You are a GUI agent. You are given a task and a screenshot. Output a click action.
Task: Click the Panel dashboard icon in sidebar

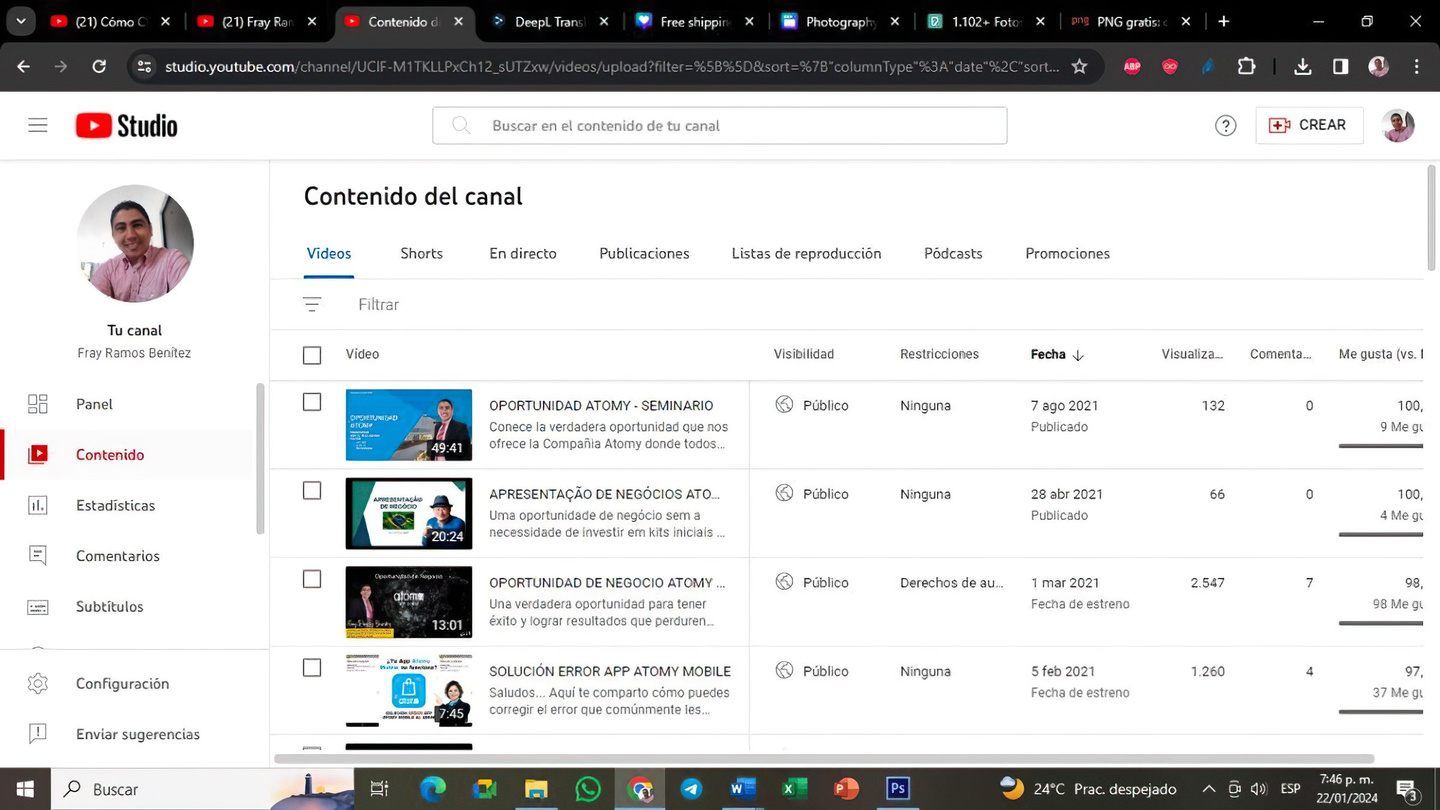tap(38, 404)
